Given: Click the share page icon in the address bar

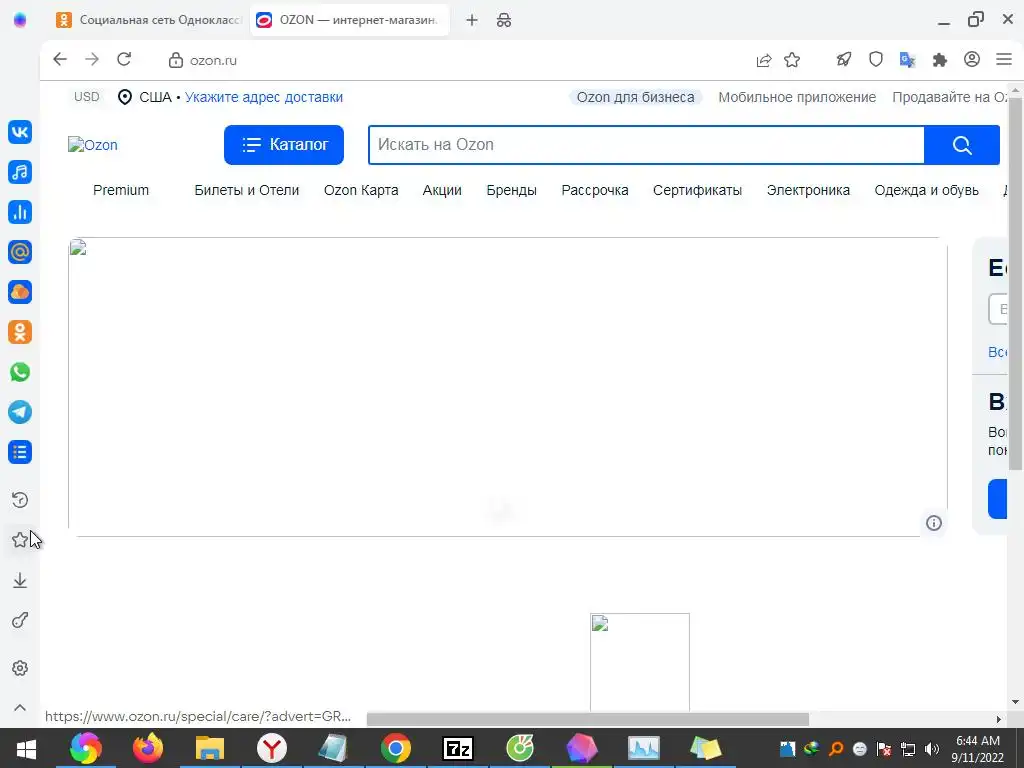Looking at the screenshot, I should [763, 60].
